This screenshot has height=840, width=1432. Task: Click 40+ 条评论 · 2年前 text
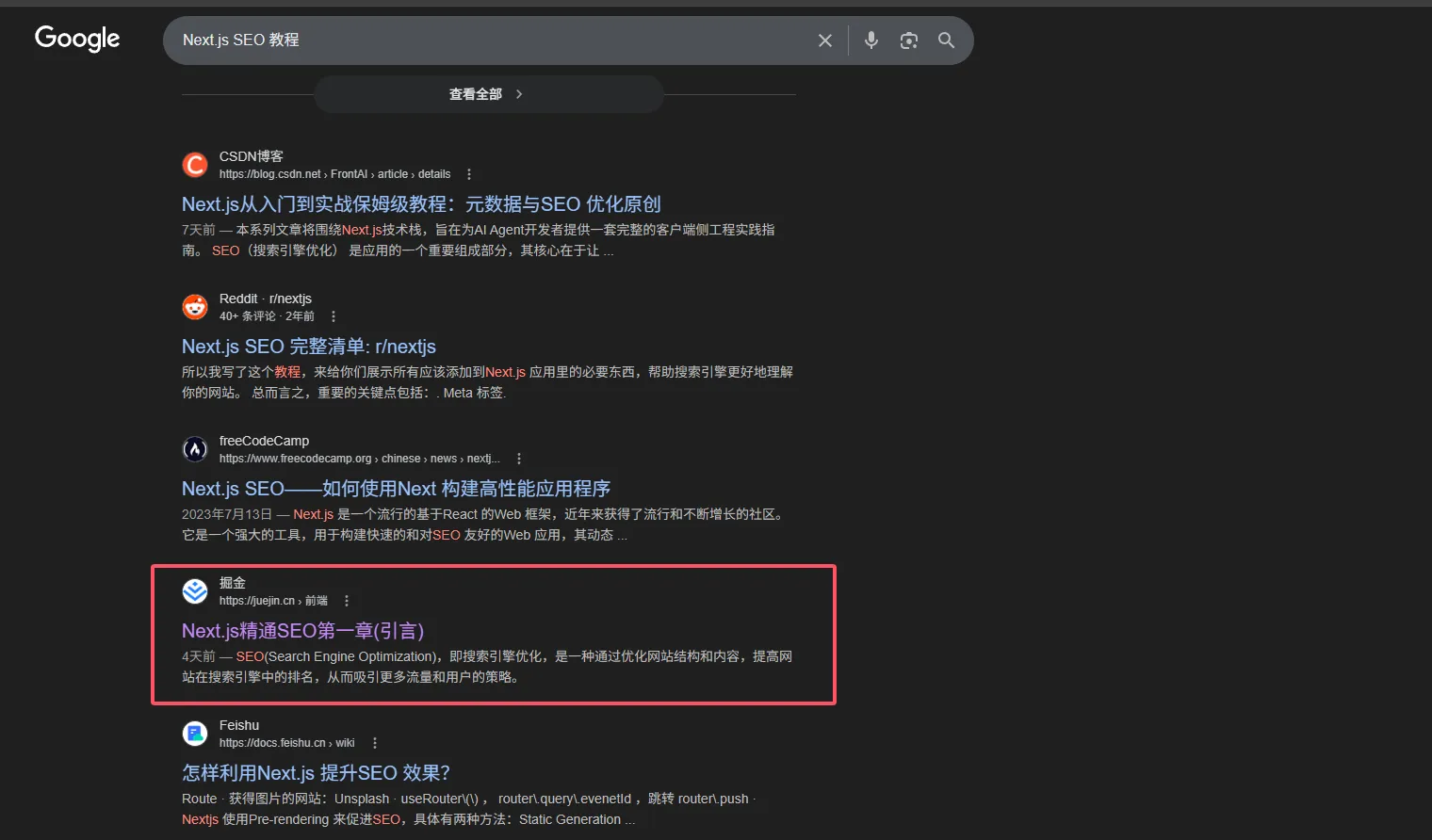pos(267,316)
